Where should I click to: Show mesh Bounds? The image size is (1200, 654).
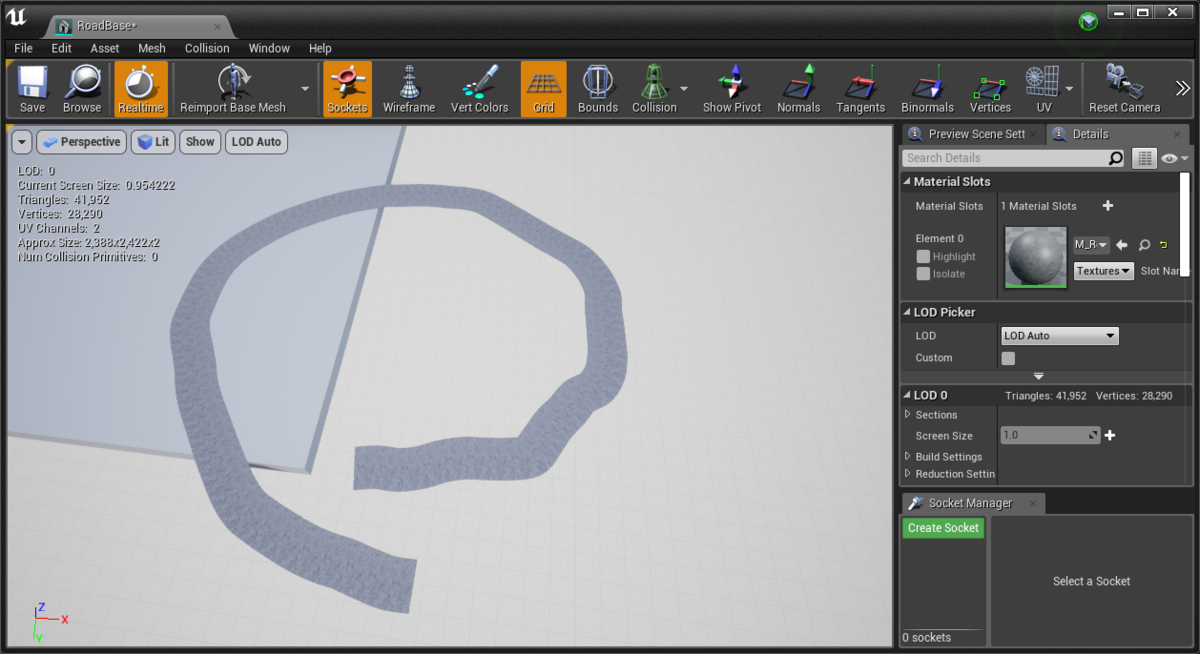click(x=598, y=89)
